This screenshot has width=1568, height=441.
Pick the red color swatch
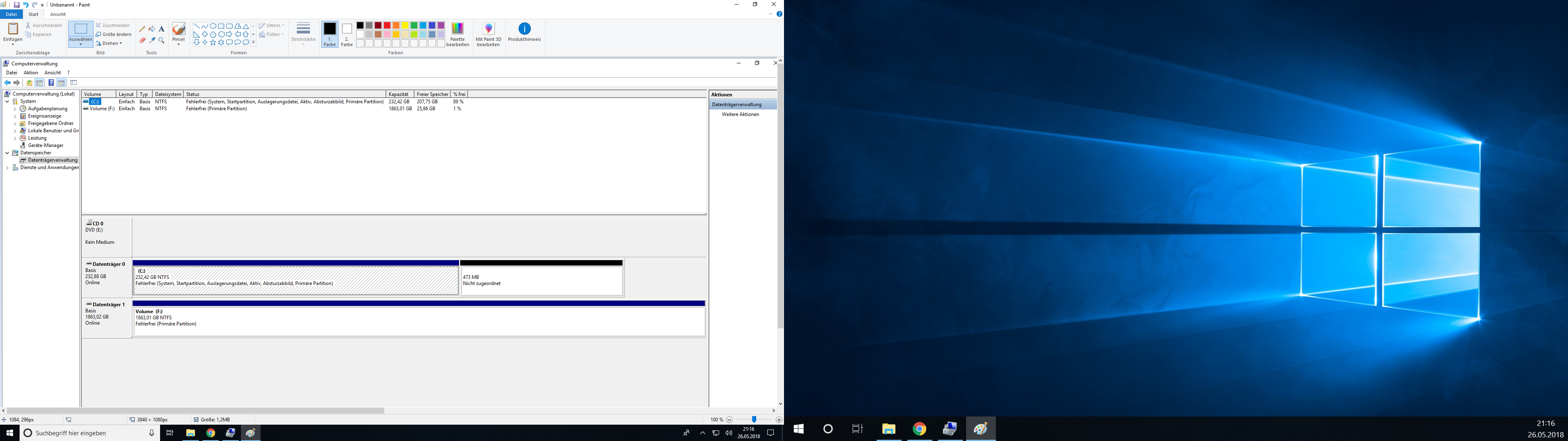click(x=387, y=26)
